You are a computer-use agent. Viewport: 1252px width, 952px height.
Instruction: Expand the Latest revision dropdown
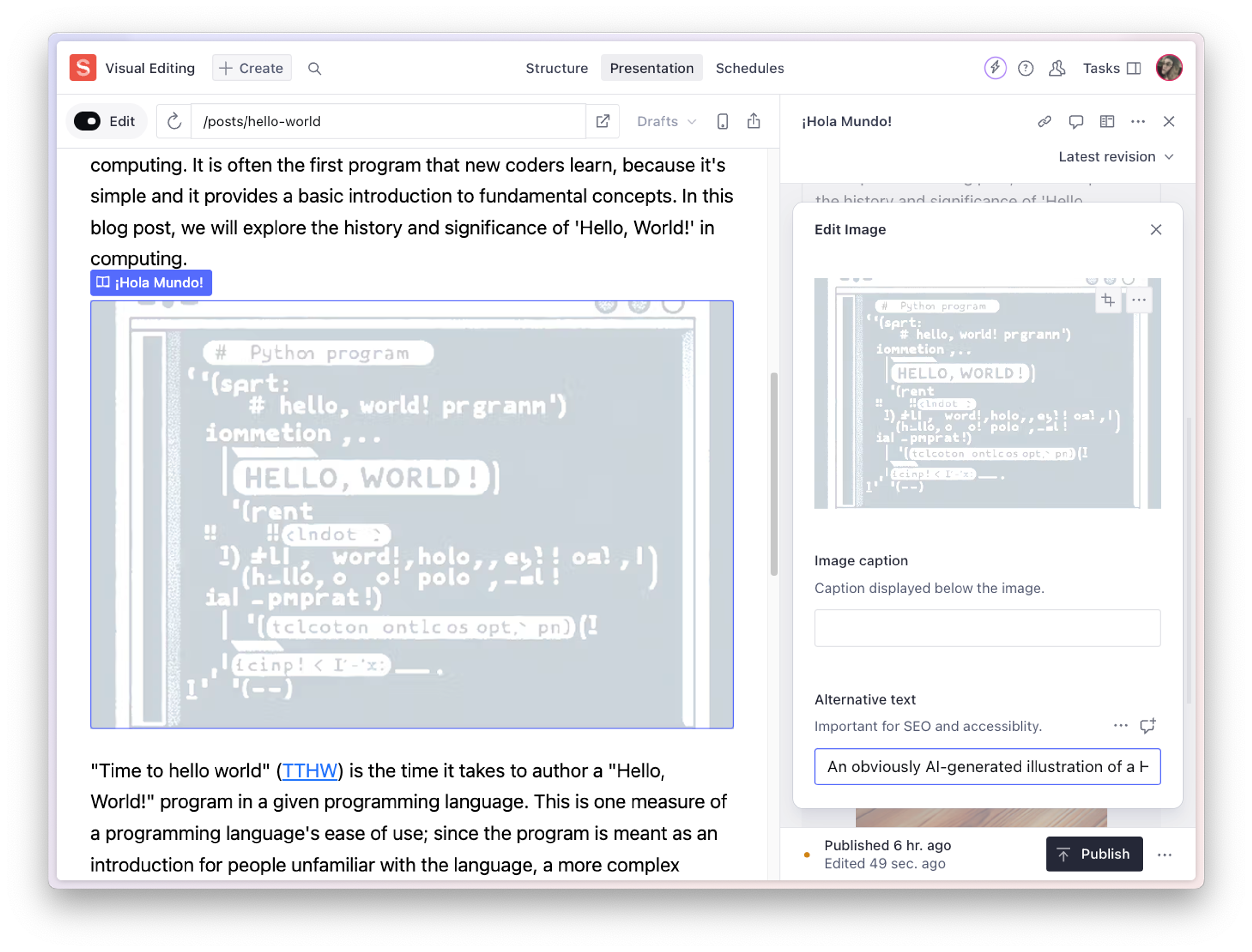1115,157
